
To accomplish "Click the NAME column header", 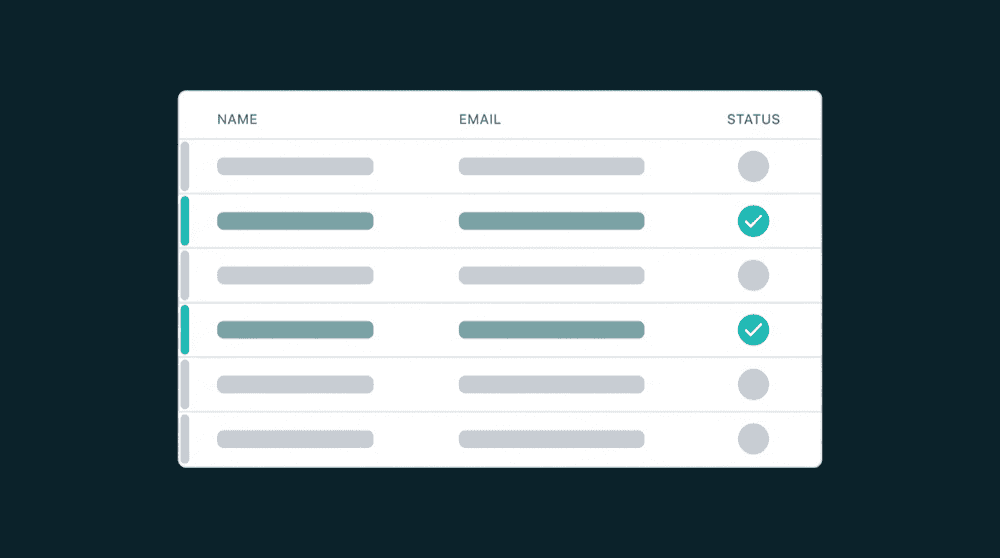I will coord(237,119).
